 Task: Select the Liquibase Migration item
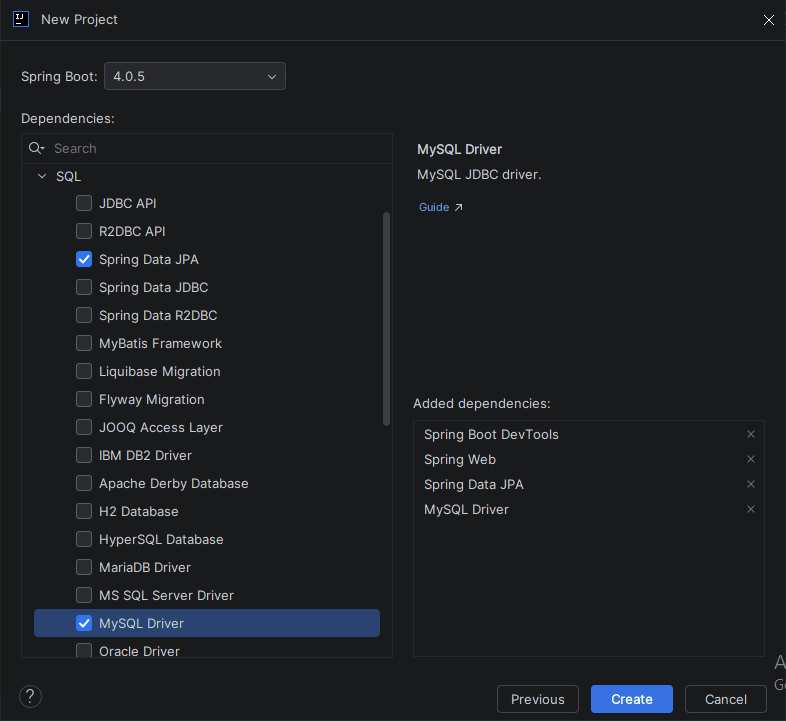[x=159, y=371]
